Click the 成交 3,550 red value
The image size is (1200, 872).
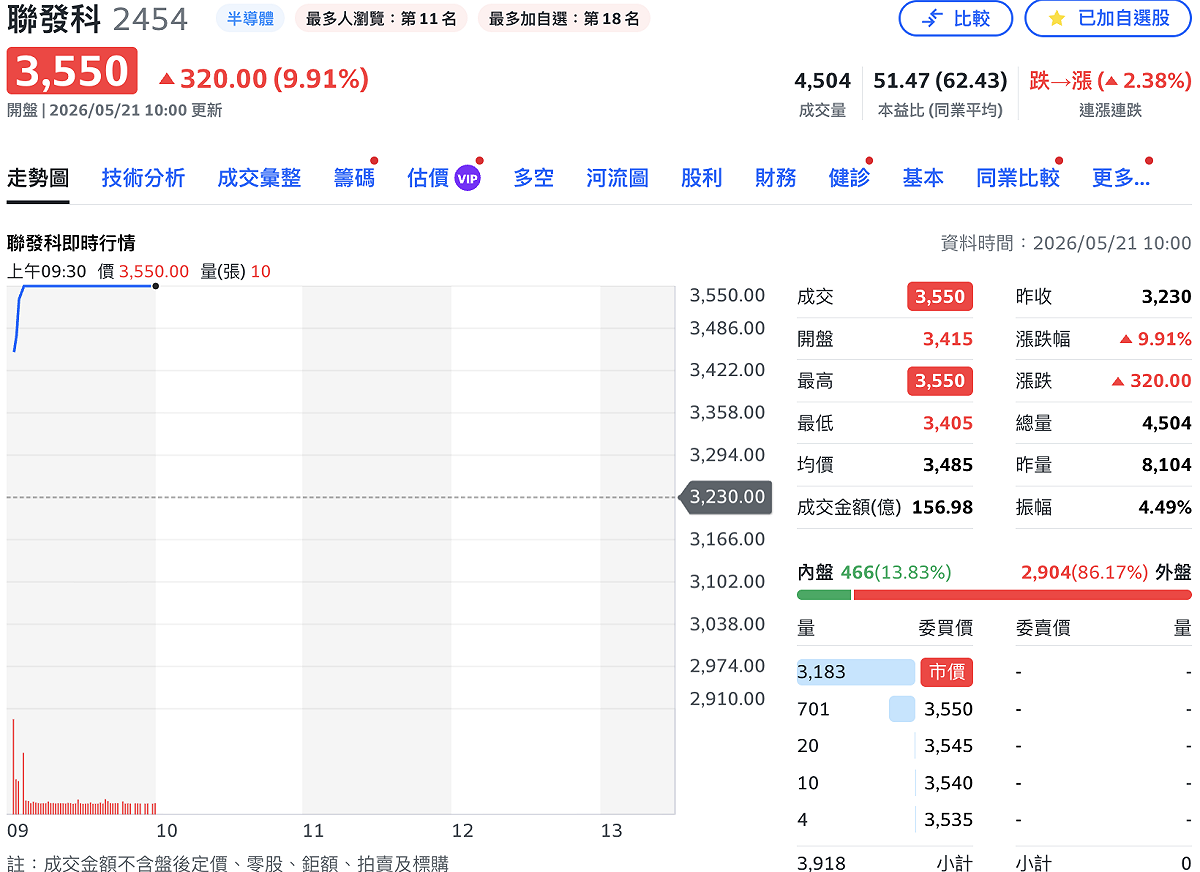[x=940, y=297]
